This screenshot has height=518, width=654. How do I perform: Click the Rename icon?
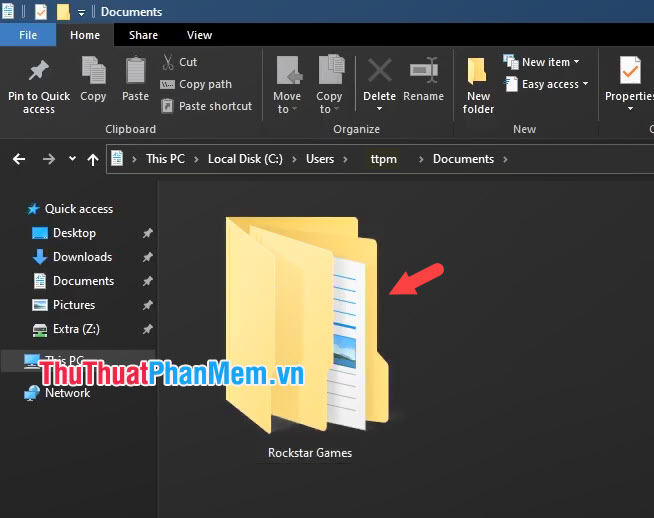coord(424,70)
